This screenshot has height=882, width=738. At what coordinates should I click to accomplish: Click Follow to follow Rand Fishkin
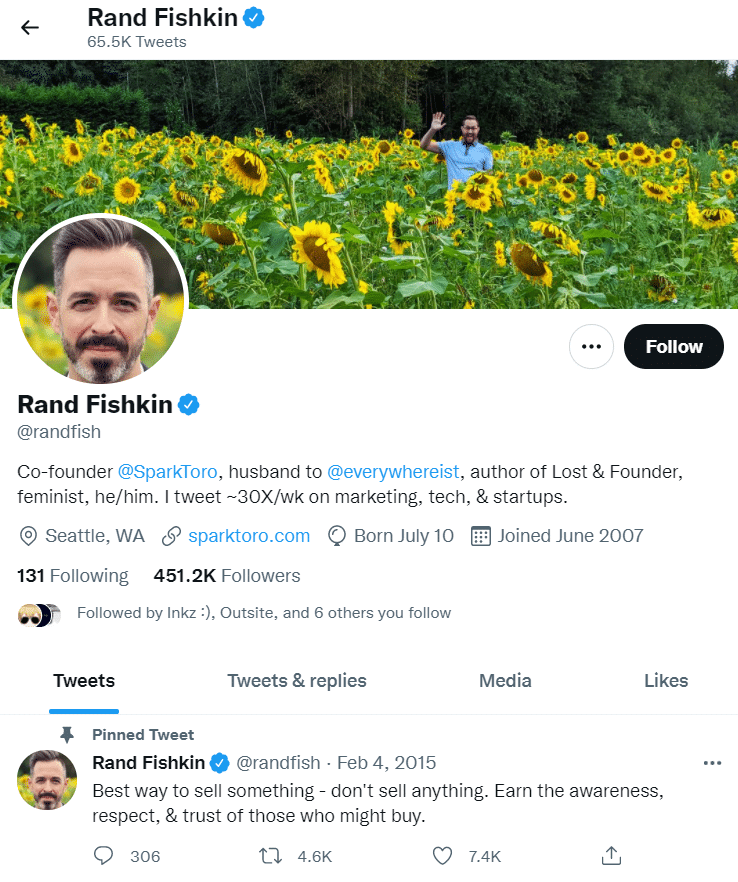(673, 346)
